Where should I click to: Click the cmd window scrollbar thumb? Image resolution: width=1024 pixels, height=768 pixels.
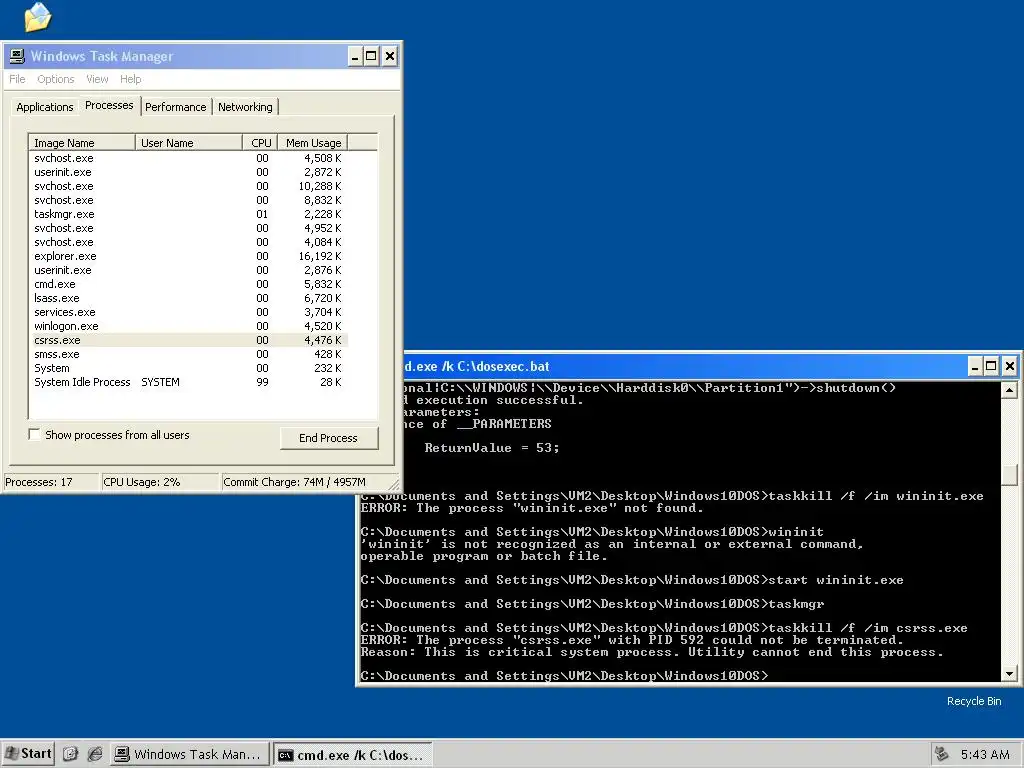pyautogui.click(x=1010, y=475)
